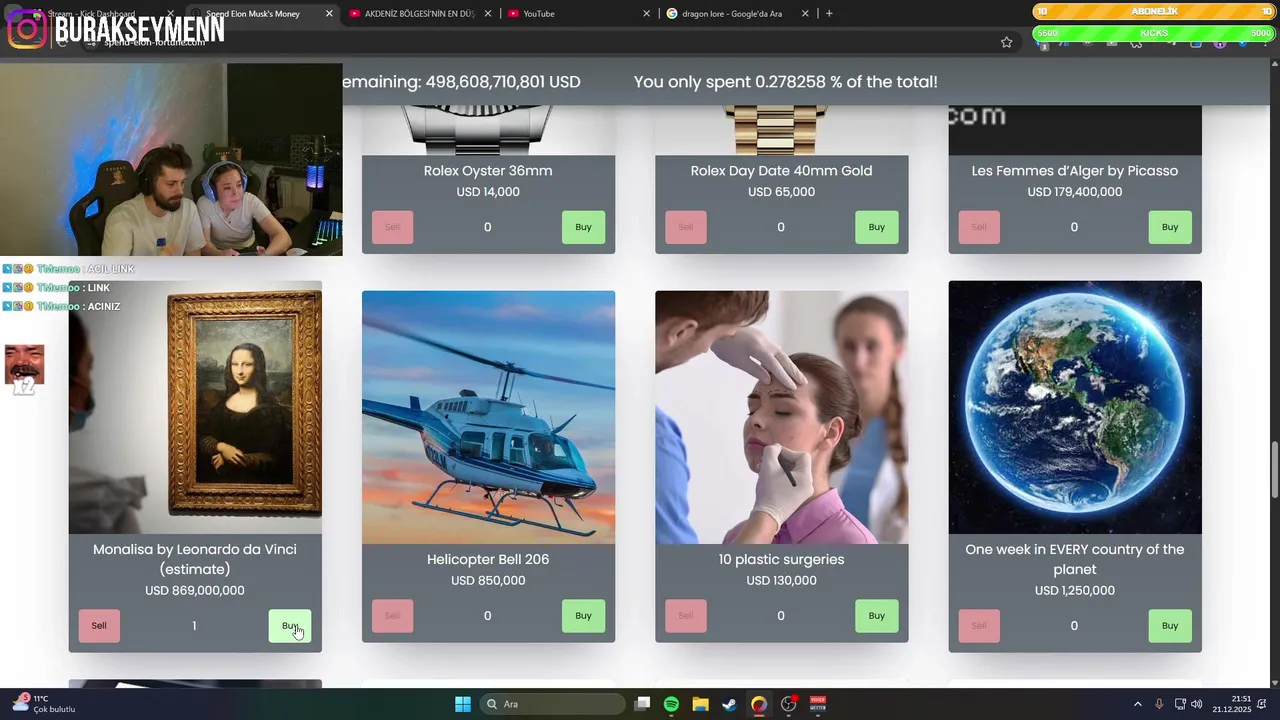Click the Les Femmes d'Alger quantity field
Image resolution: width=1280 pixels, height=720 pixels.
pos(1074,227)
